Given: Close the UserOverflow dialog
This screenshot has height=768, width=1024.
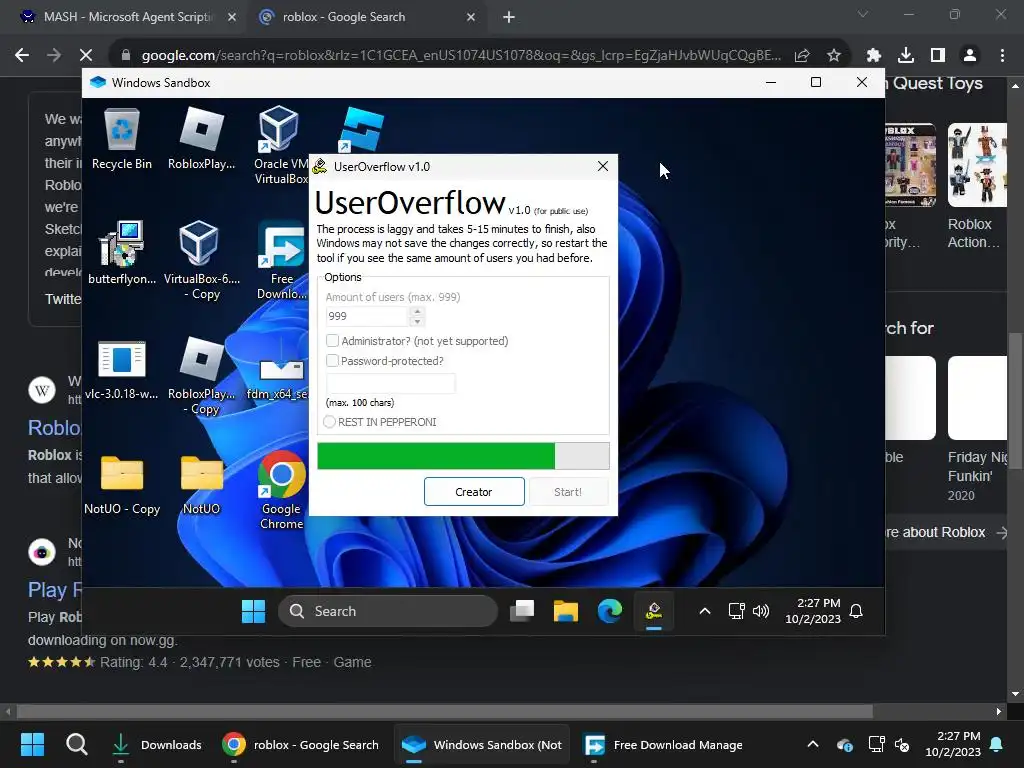Looking at the screenshot, I should pos(603,166).
